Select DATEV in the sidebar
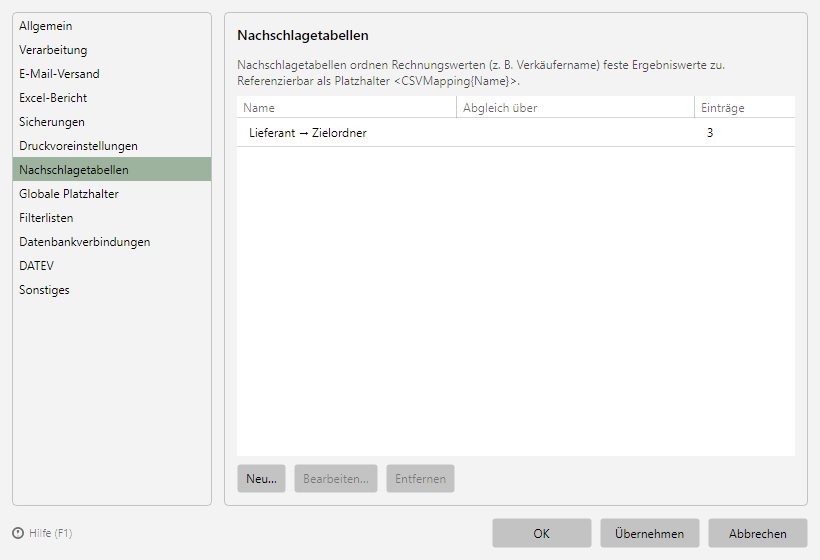Image resolution: width=820 pixels, height=560 pixels. (x=112, y=266)
